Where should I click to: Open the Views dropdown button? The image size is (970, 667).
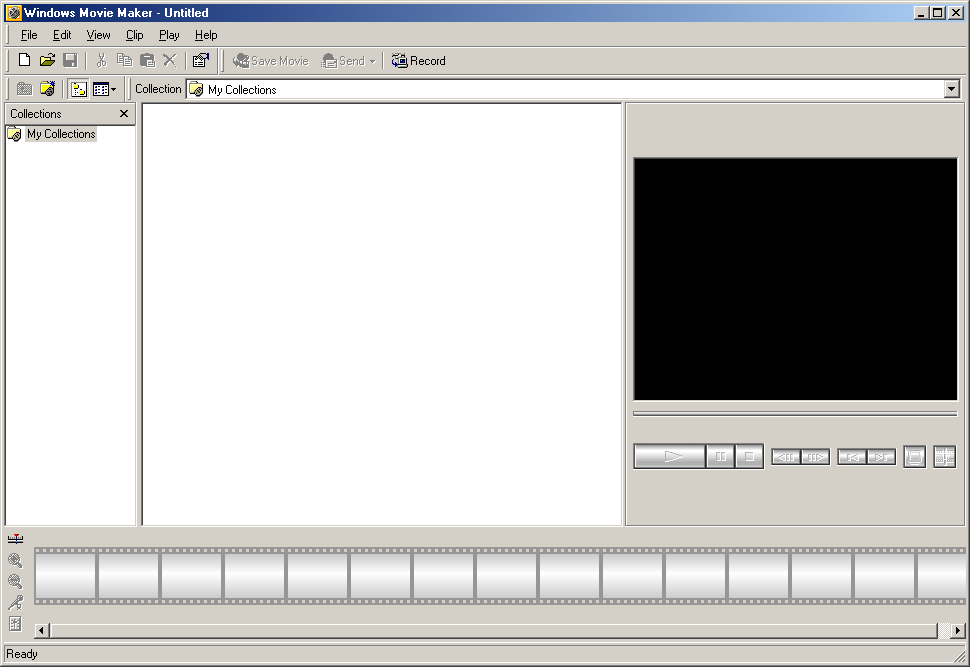tap(104, 89)
